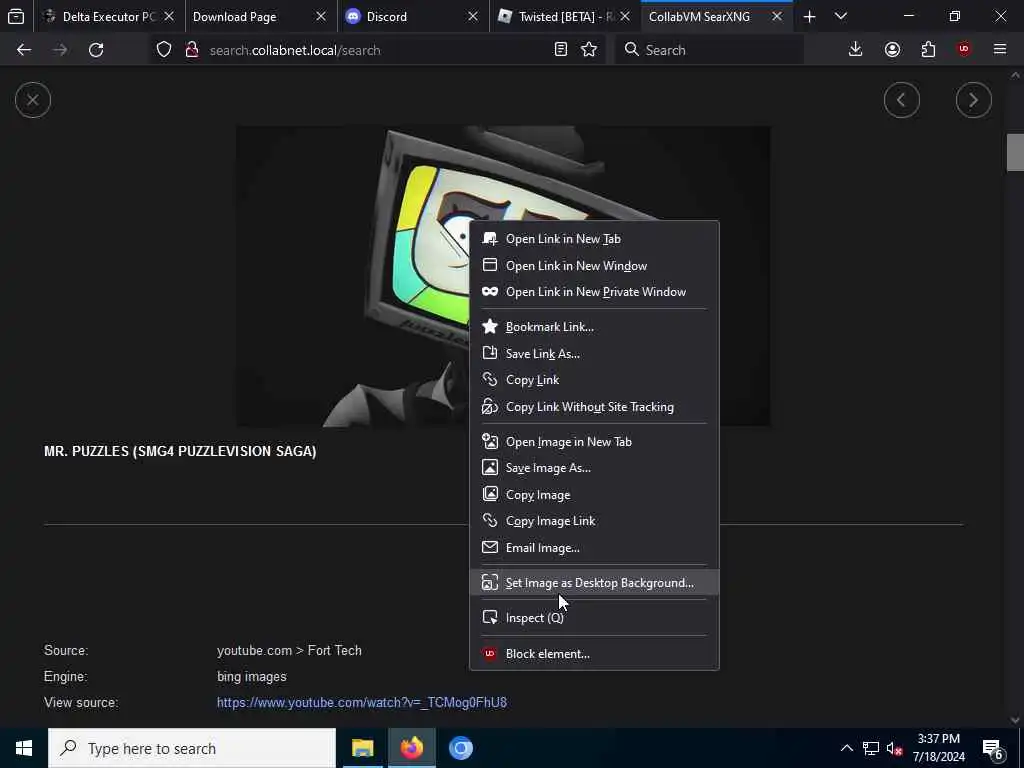
Task: Go back with the back arrow
Action: (x=24, y=50)
